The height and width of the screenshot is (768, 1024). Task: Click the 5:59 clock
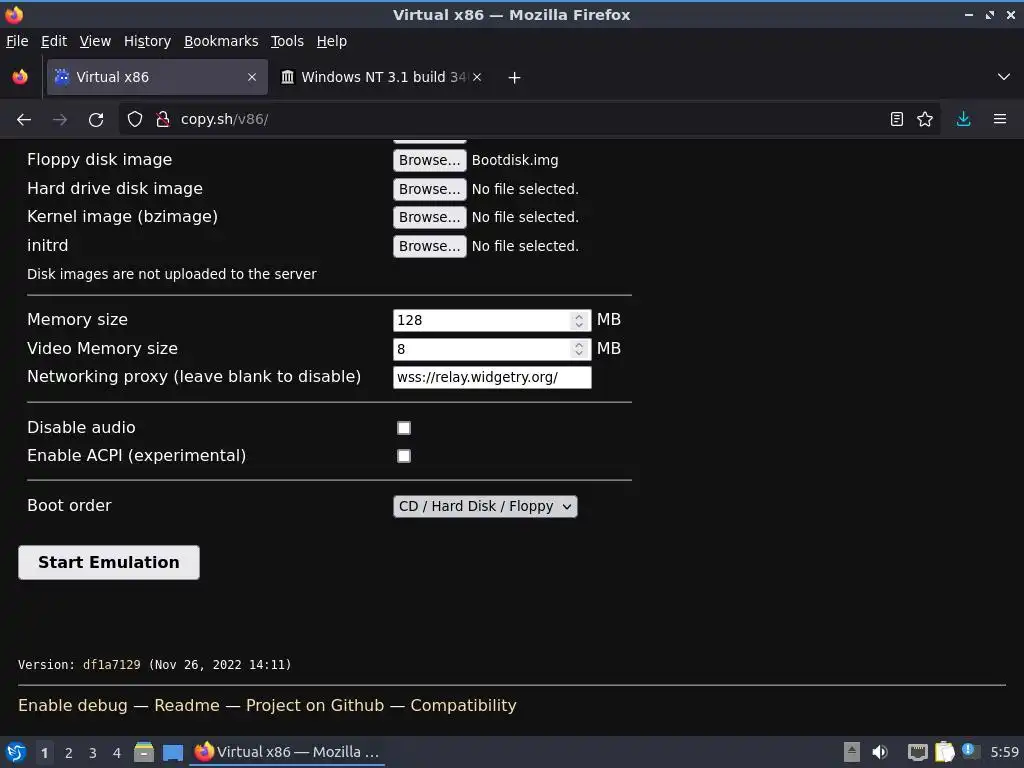(x=1004, y=752)
